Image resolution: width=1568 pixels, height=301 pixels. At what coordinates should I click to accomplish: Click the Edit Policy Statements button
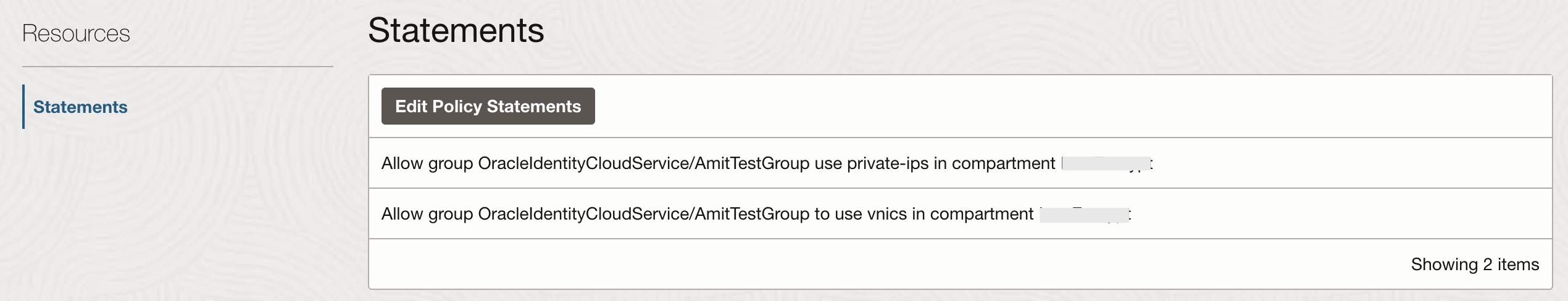click(x=488, y=106)
